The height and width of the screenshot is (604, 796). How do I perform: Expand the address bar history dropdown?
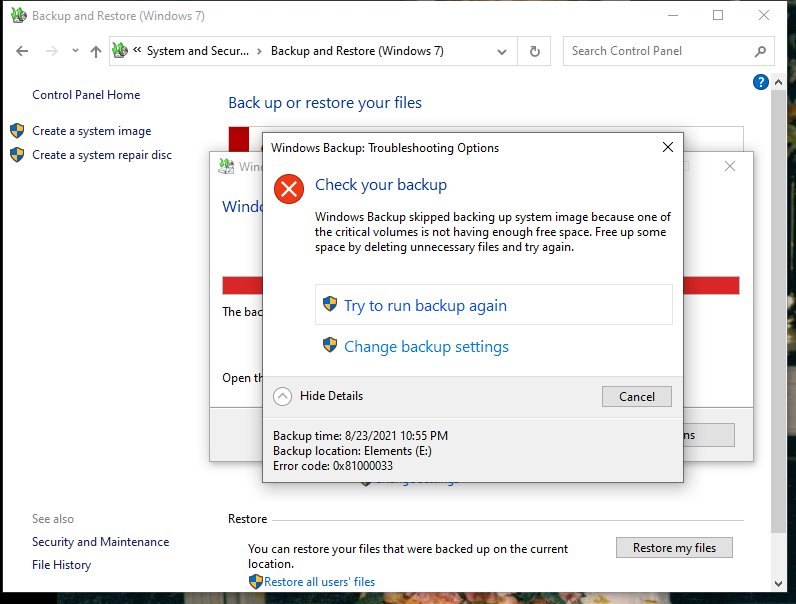point(502,51)
